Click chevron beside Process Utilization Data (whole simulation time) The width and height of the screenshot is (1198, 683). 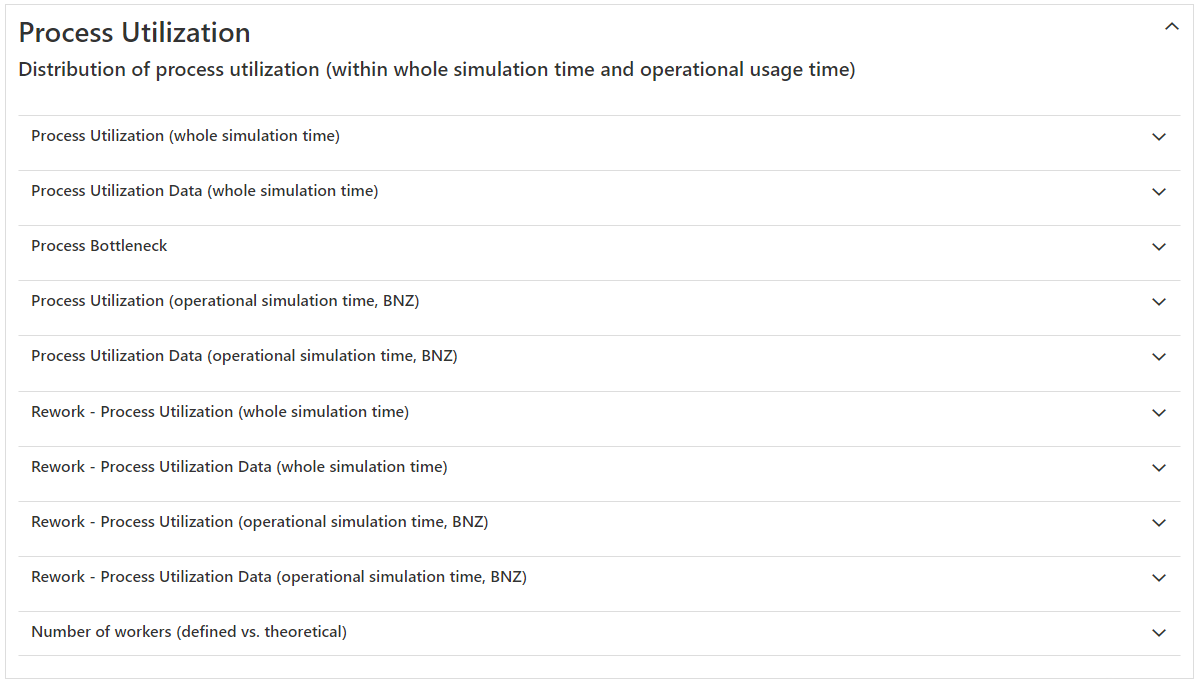coord(1159,192)
